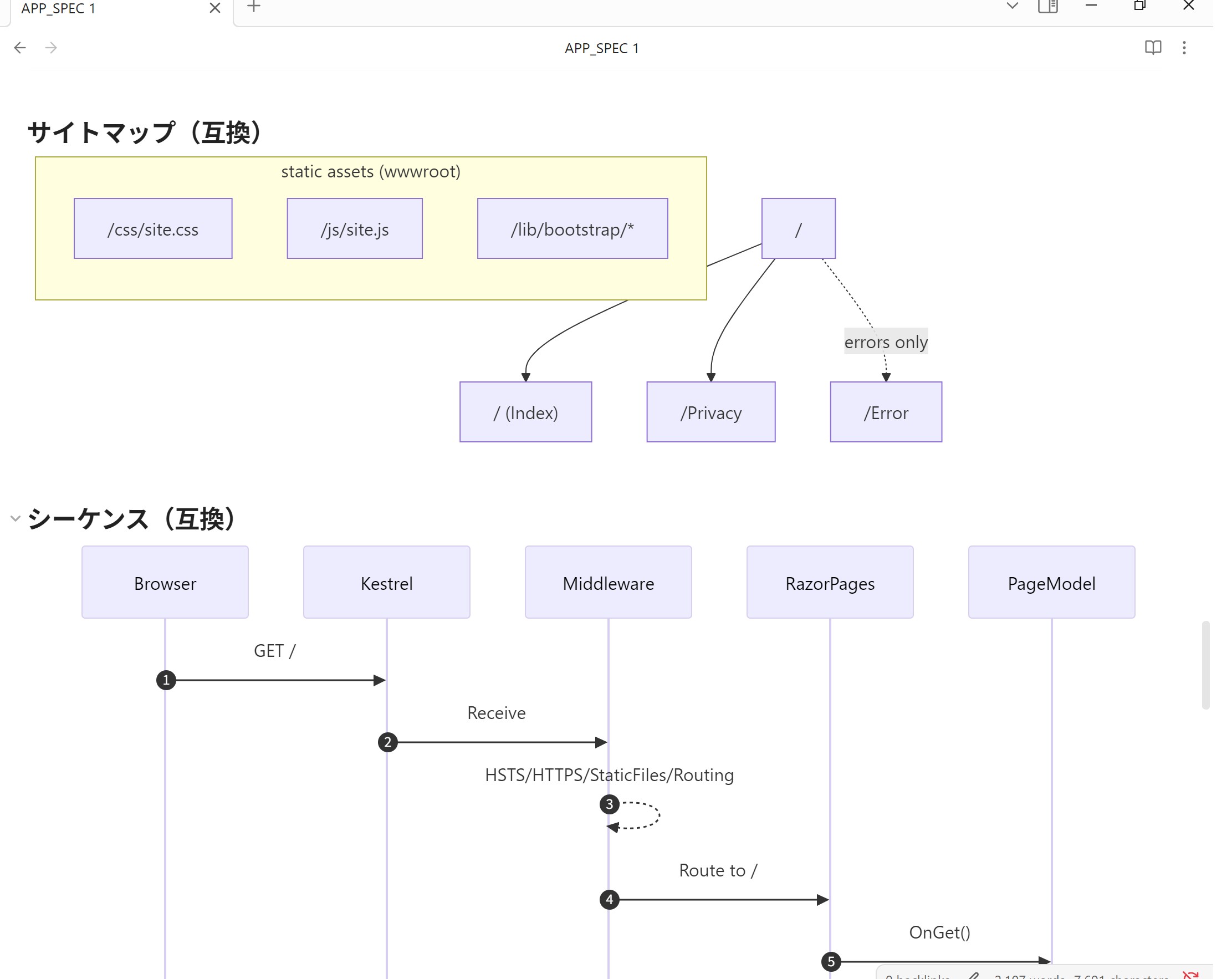
Task: Restore down the application window
Action: coord(1139,6)
